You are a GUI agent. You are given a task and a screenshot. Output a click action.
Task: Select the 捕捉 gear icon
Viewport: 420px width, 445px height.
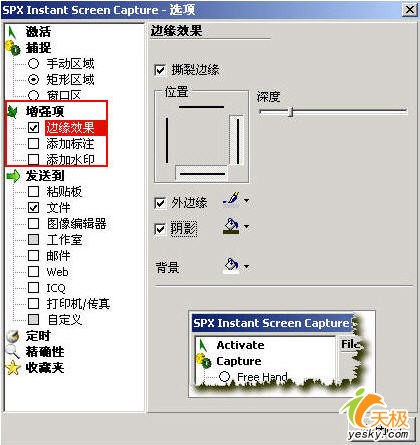(13, 48)
